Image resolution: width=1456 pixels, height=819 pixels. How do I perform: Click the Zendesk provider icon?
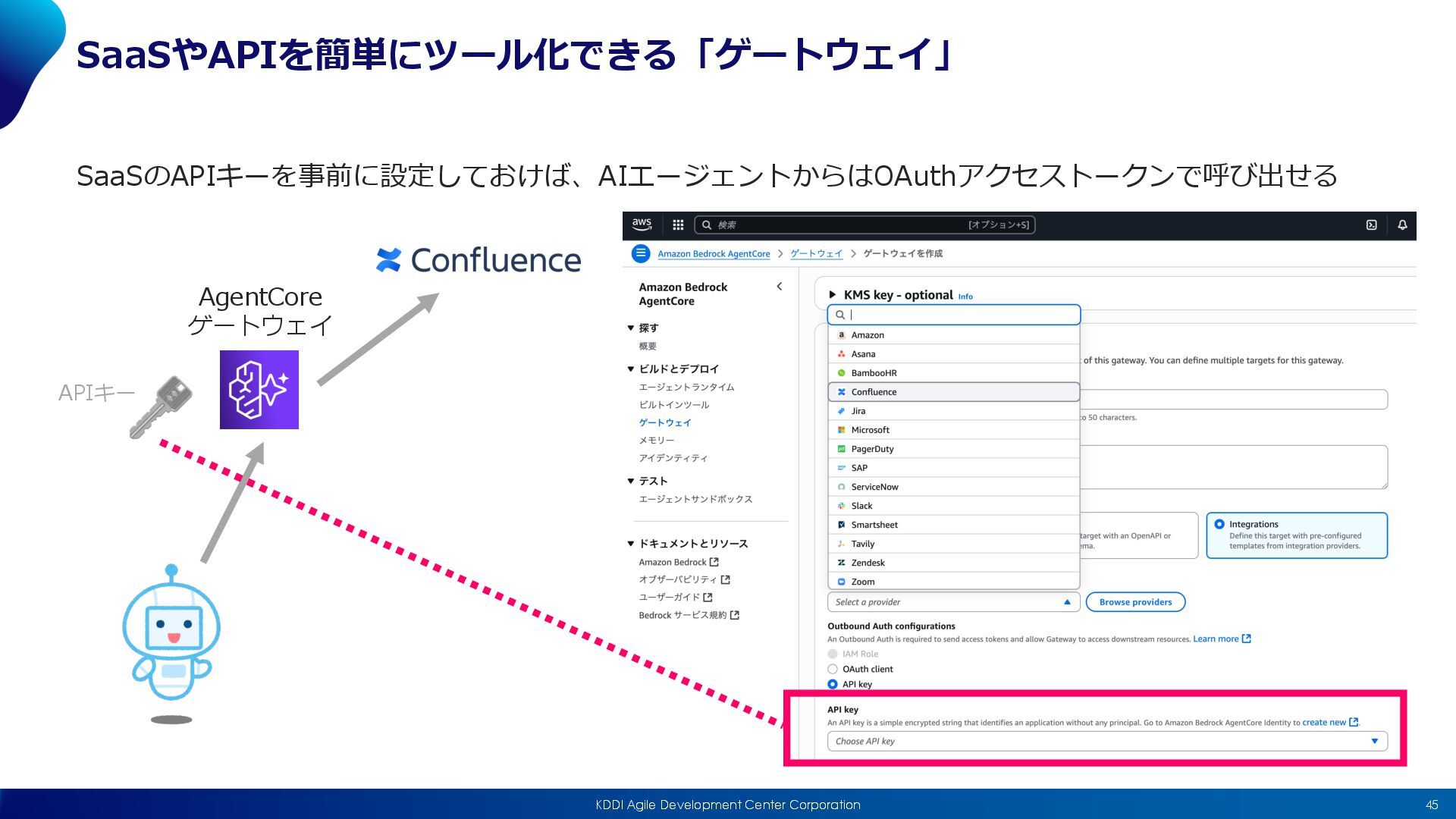841,563
